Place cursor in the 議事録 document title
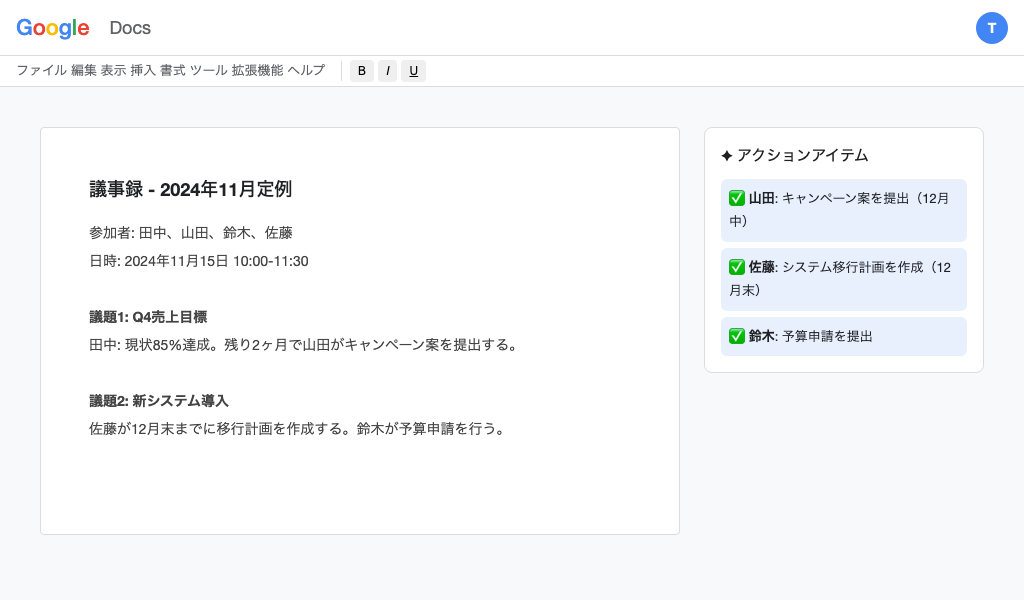This screenshot has width=1024, height=600. [190, 189]
